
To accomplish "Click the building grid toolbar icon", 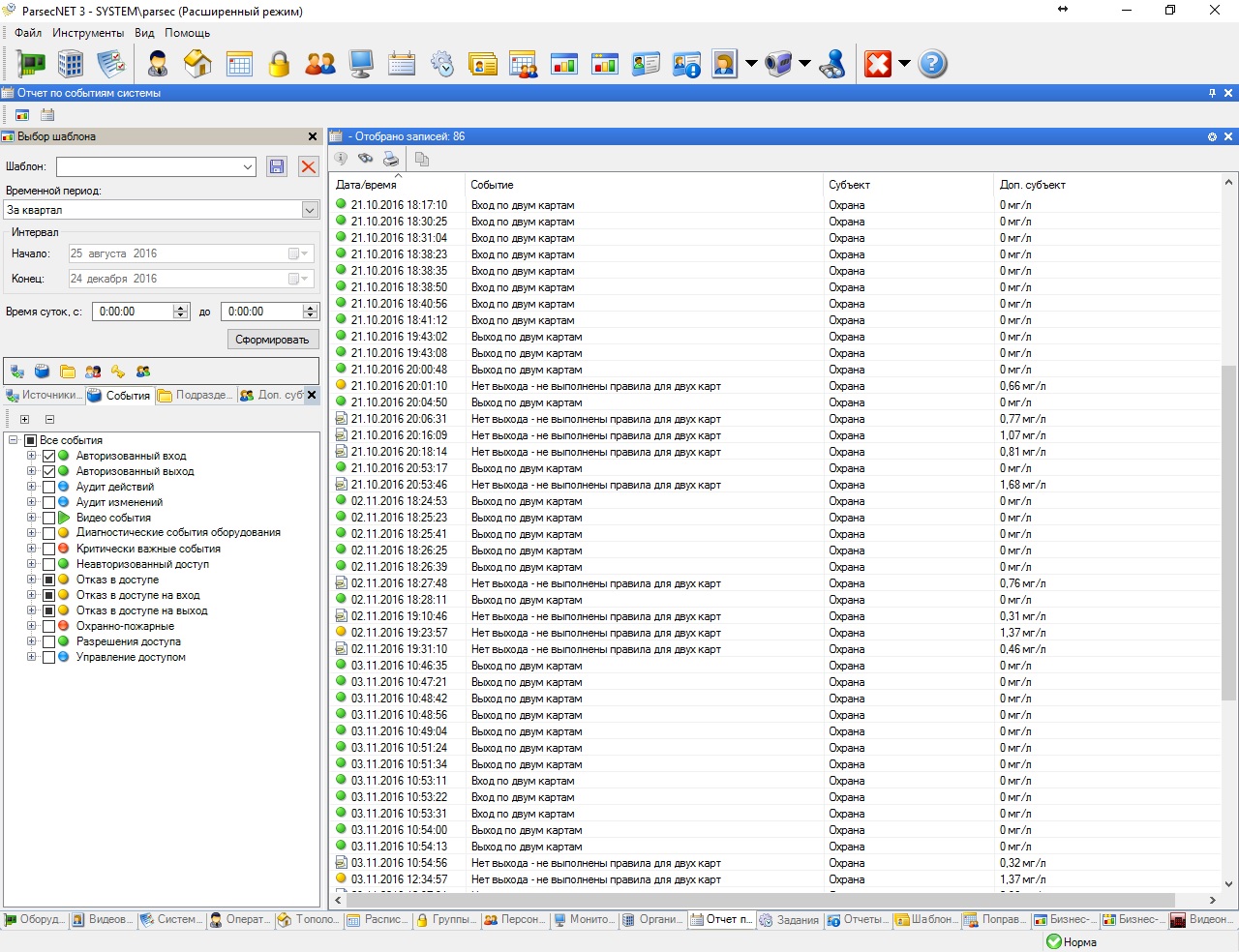I will point(71,64).
